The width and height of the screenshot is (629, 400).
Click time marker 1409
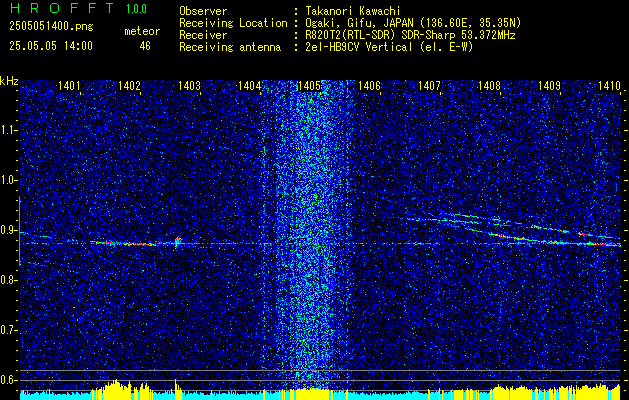[x=549, y=85]
